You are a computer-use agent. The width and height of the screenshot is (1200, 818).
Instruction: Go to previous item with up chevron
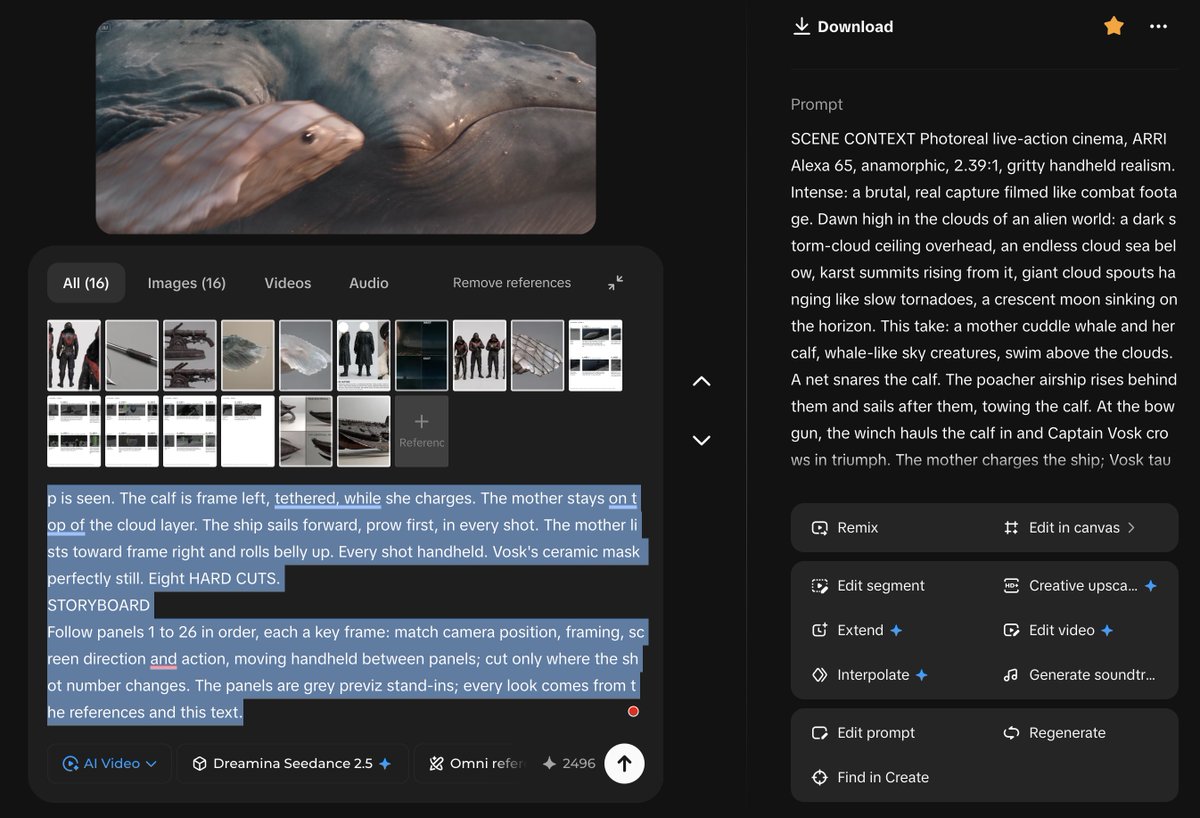pos(702,381)
